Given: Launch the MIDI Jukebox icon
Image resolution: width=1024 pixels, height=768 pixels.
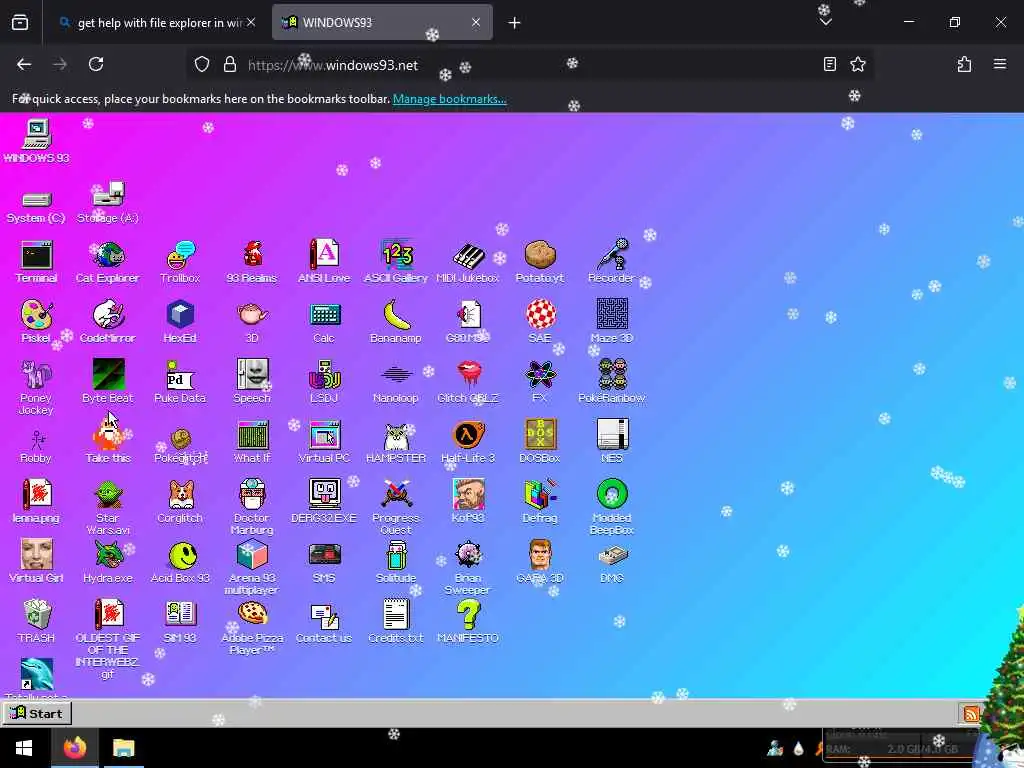Looking at the screenshot, I should pyautogui.click(x=468, y=262).
